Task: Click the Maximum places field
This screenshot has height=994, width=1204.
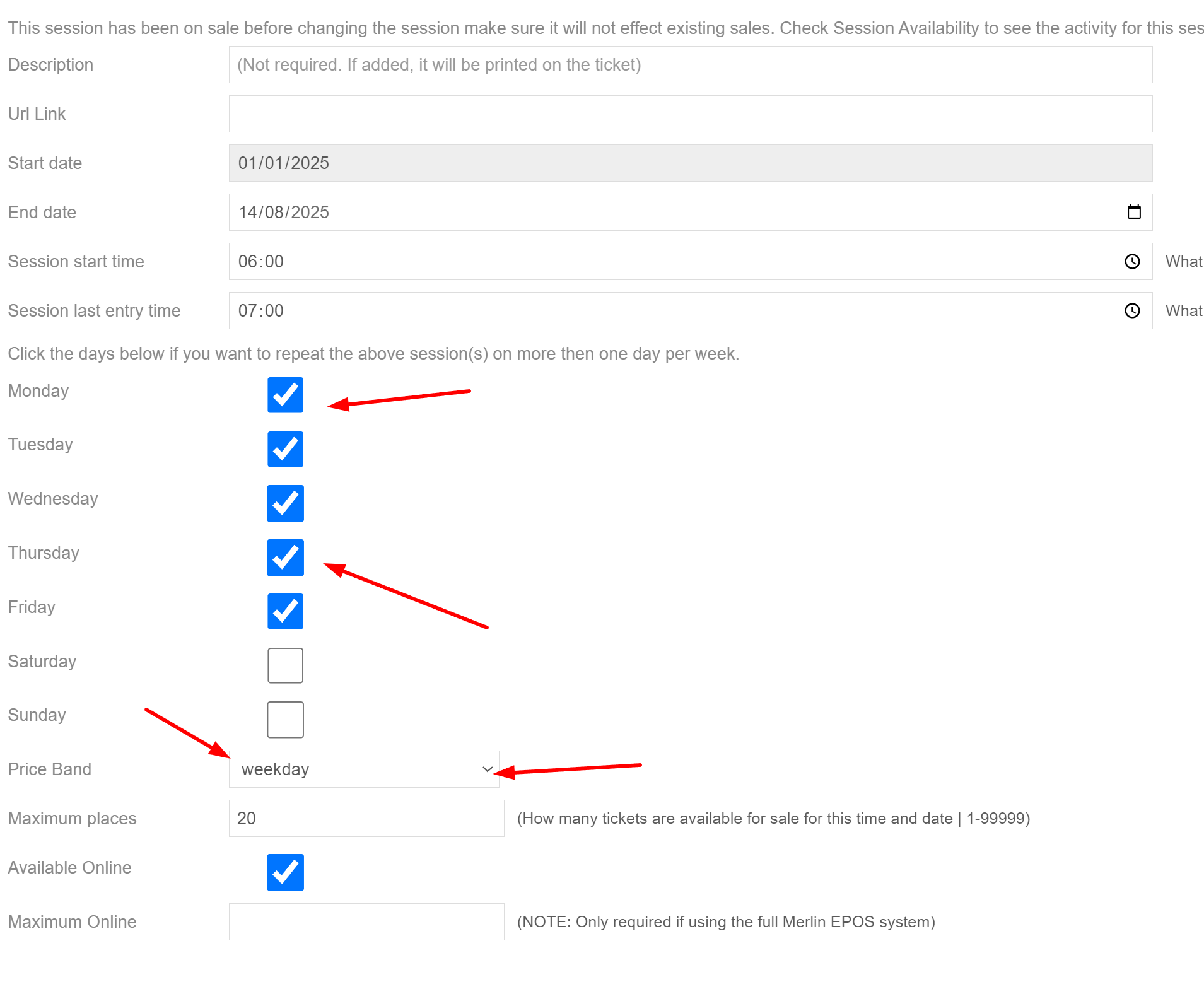Action: click(x=366, y=818)
